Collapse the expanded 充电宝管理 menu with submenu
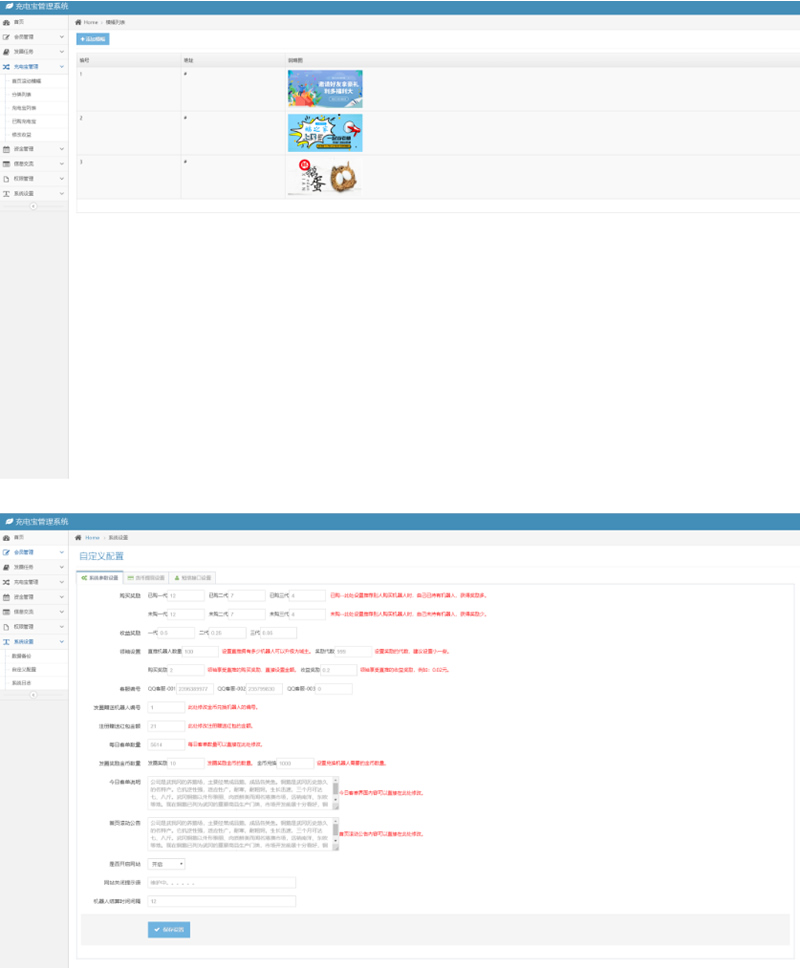The image size is (800, 968). tap(34, 67)
